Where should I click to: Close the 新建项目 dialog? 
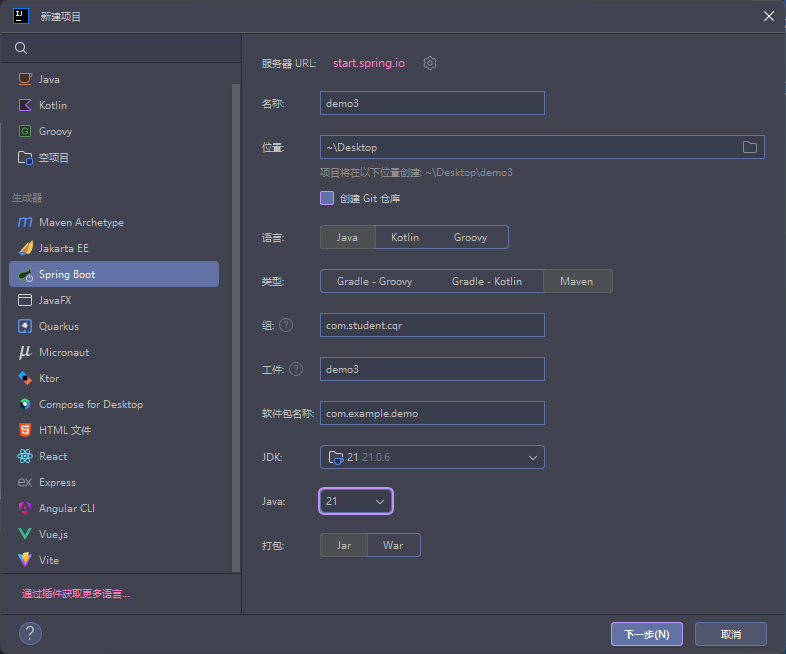[768, 17]
